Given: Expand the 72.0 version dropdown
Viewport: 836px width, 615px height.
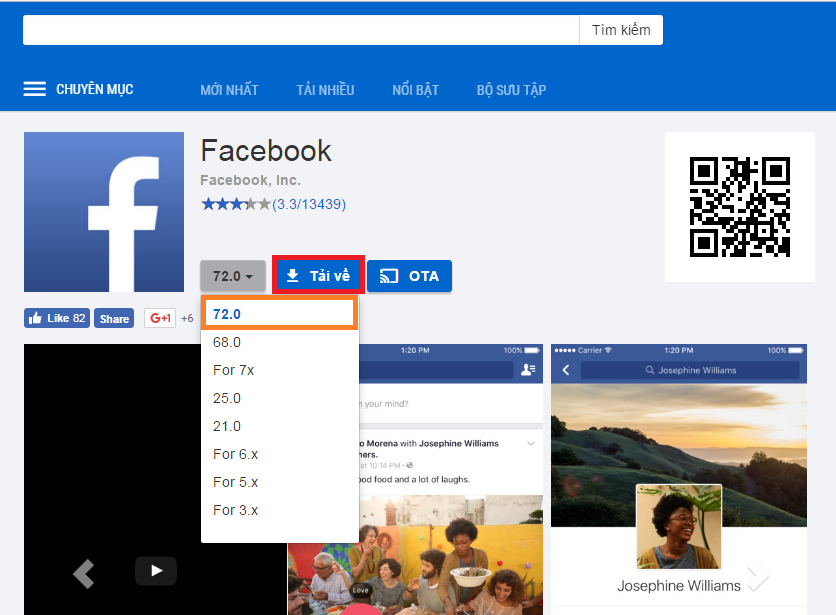Looking at the screenshot, I should click(232, 276).
